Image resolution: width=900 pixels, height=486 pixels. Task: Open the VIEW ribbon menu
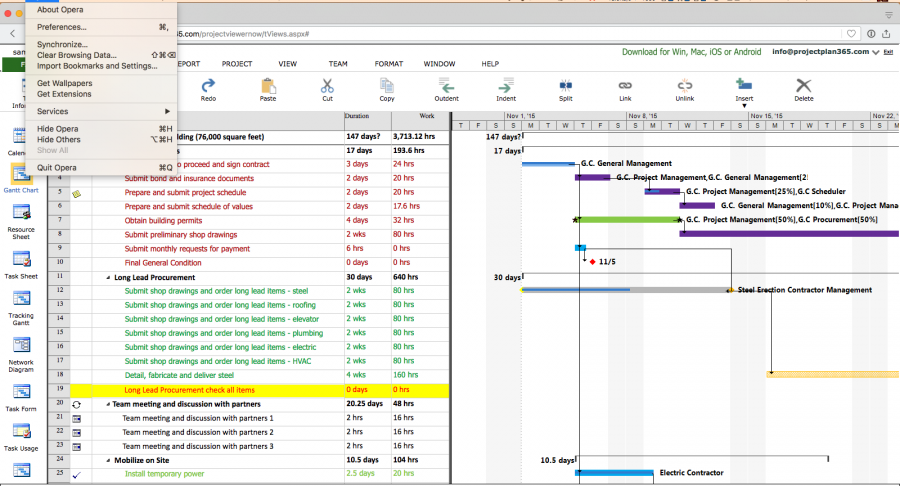(288, 64)
